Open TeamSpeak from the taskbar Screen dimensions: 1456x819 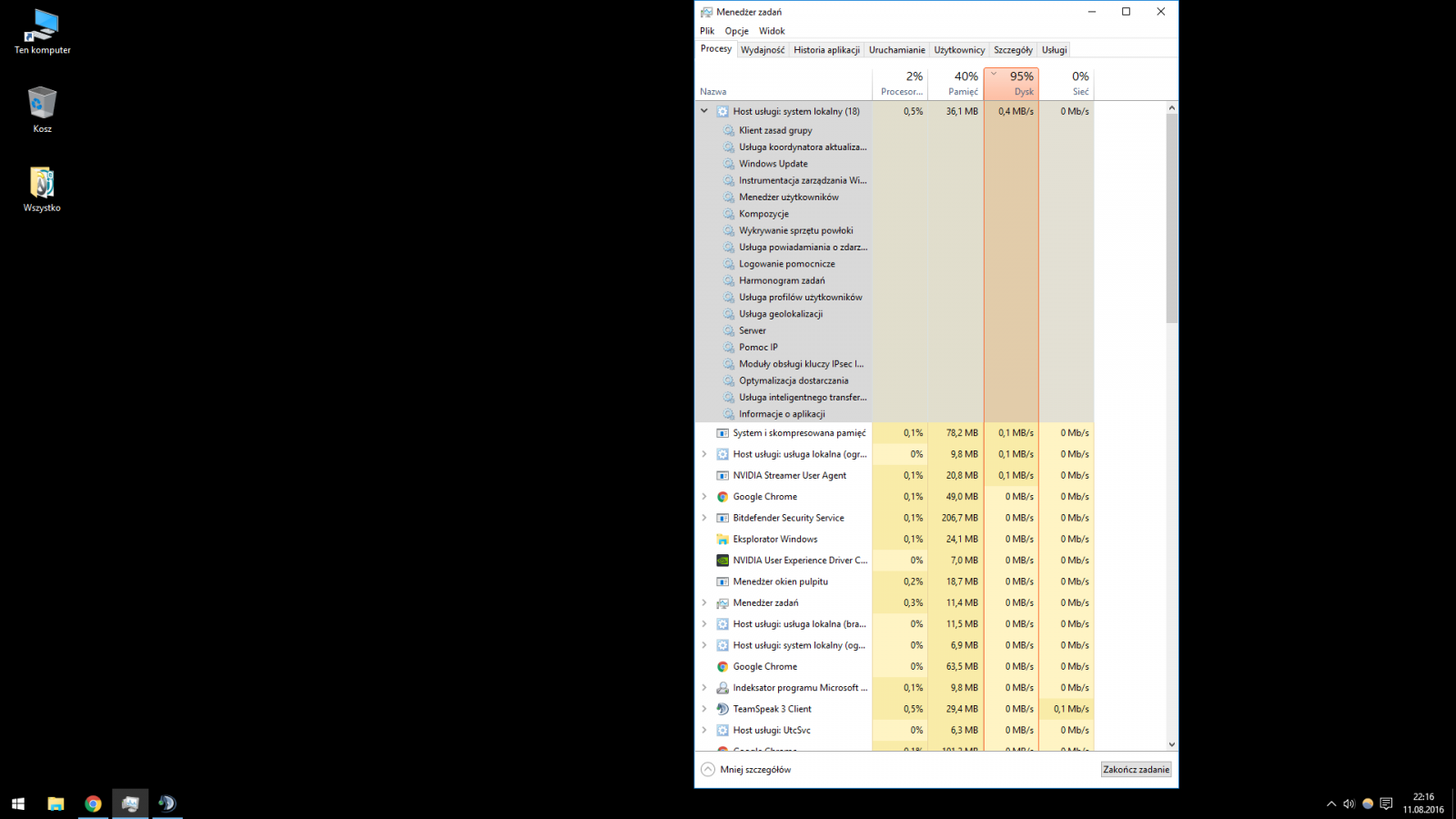pyautogui.click(x=167, y=804)
